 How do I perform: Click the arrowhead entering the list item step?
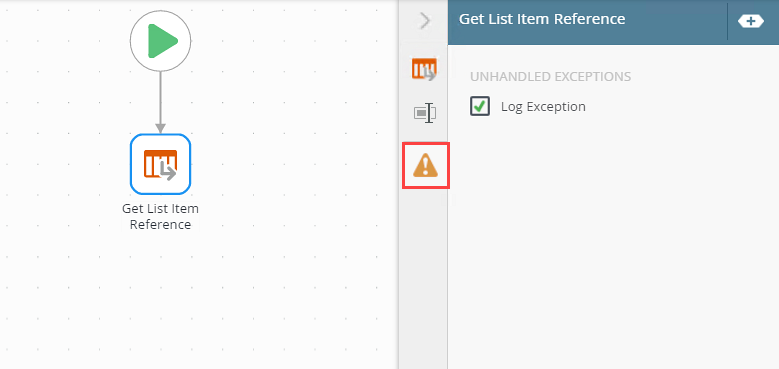(x=160, y=128)
